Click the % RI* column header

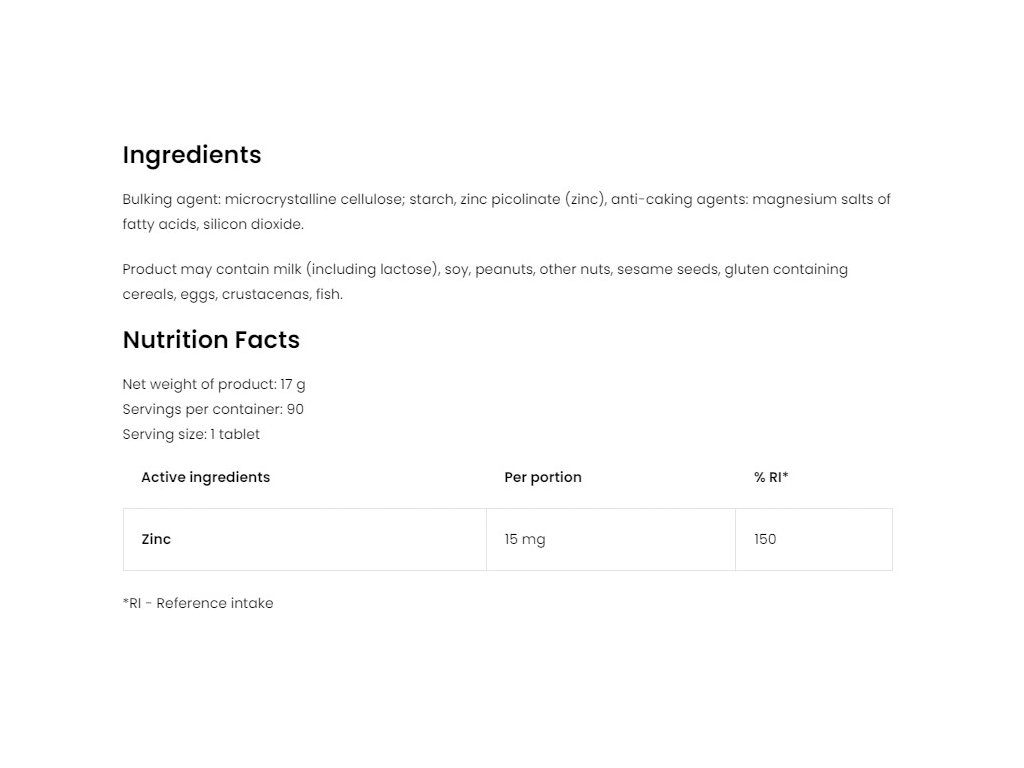pyautogui.click(x=771, y=477)
